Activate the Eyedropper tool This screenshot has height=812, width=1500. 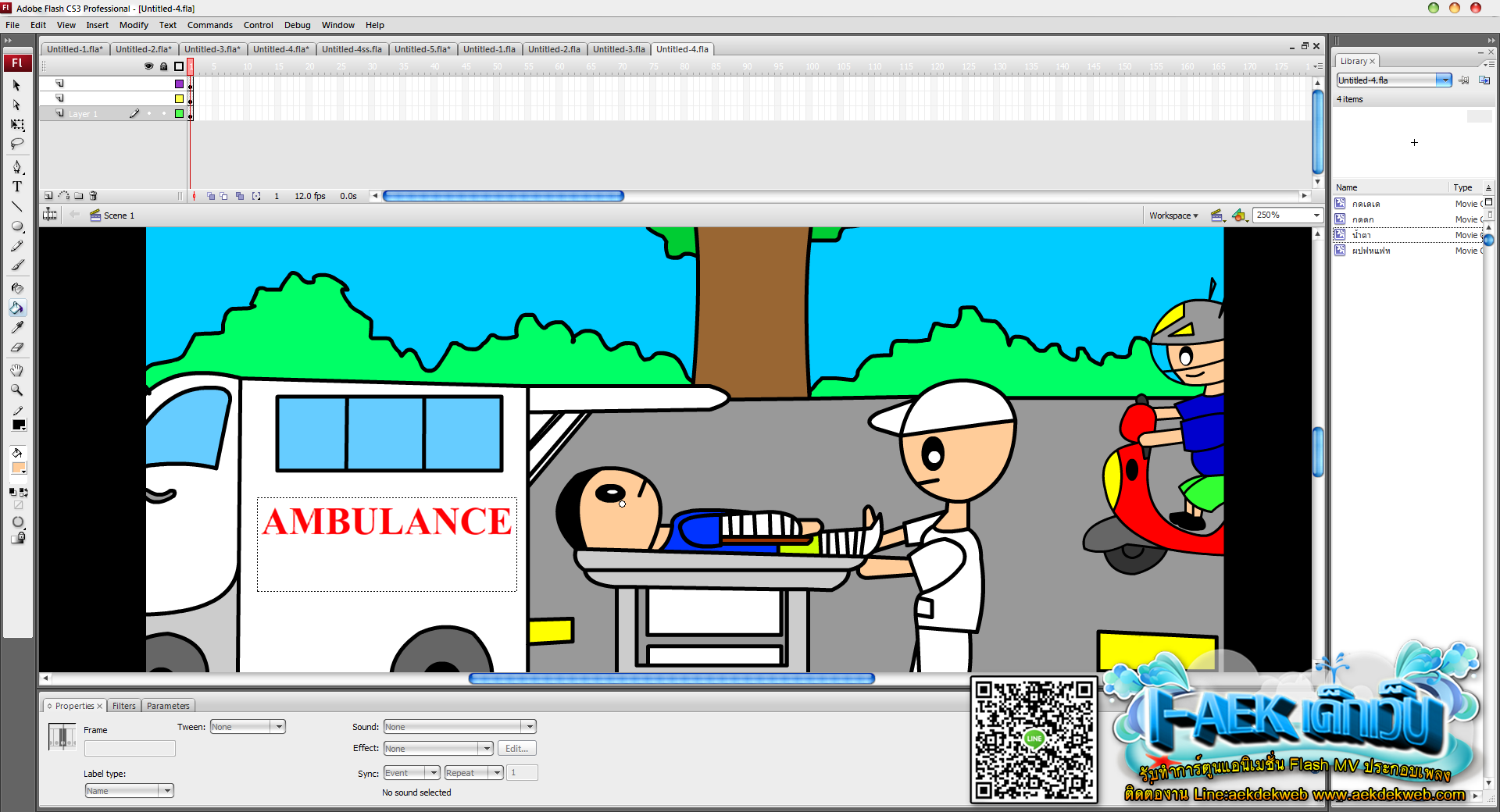point(17,327)
